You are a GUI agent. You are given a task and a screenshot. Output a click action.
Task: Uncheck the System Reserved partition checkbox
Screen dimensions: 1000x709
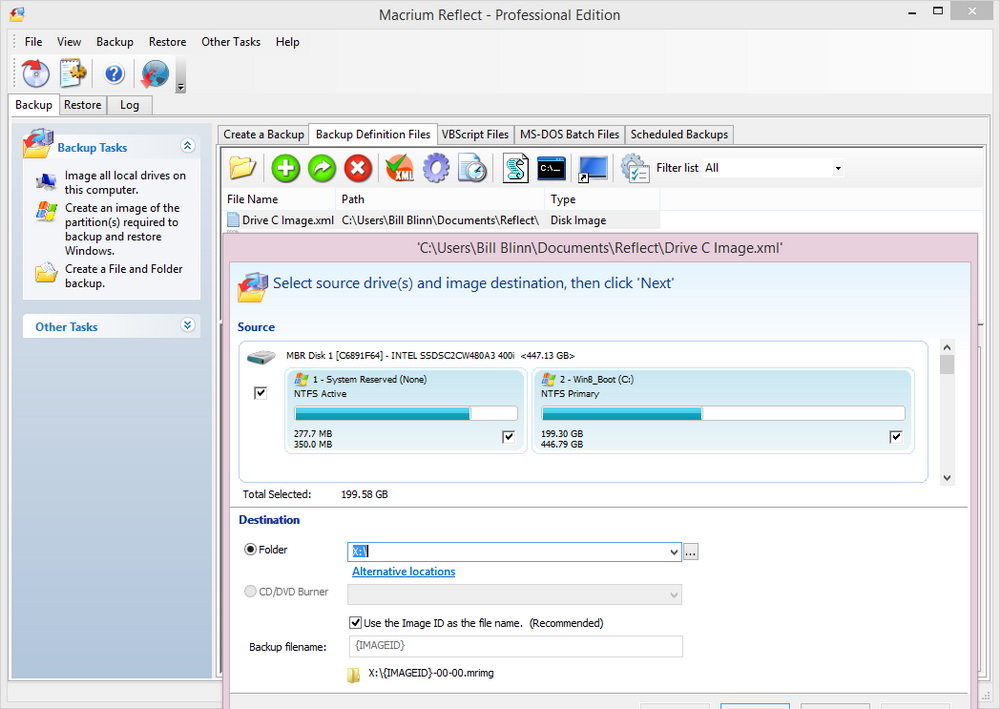tap(508, 437)
